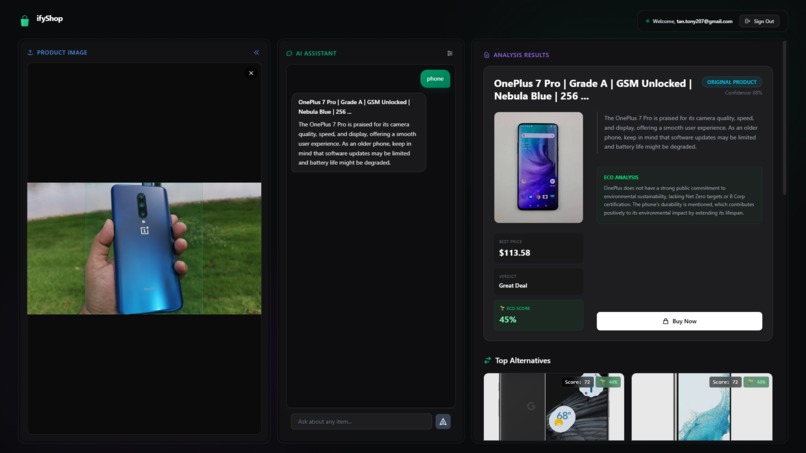Viewport: 806px width, 453px height.
Task: Click the Top Alternatives swap icon
Action: (x=487, y=360)
